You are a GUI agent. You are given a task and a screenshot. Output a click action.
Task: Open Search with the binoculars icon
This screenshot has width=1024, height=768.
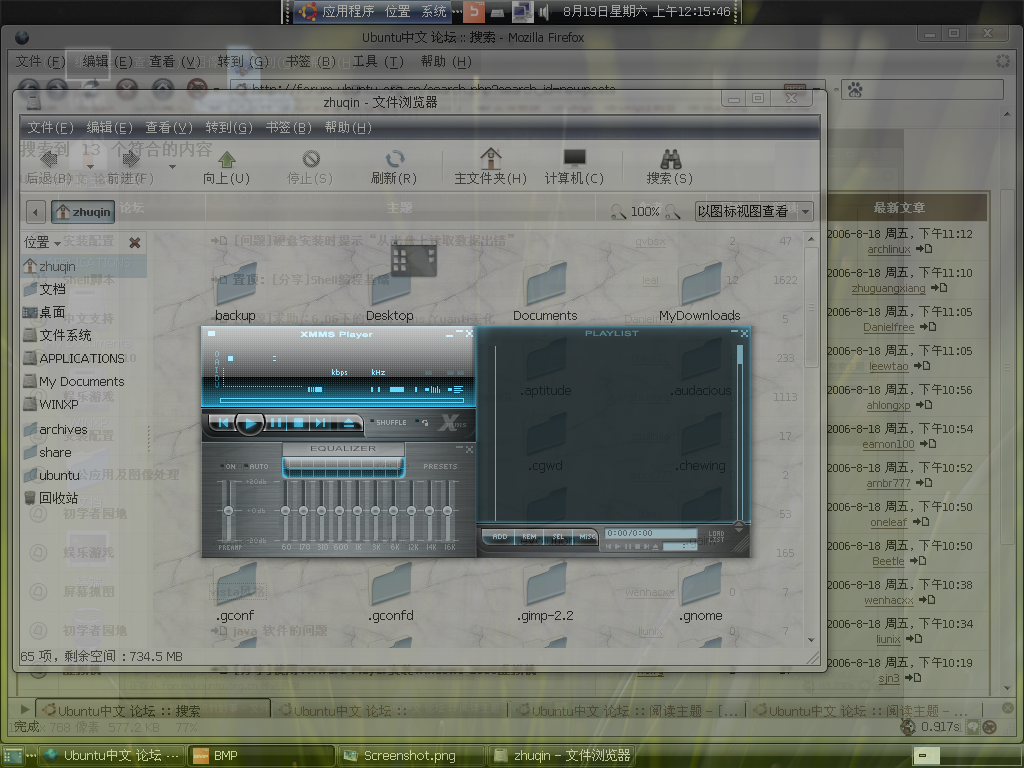(x=669, y=167)
